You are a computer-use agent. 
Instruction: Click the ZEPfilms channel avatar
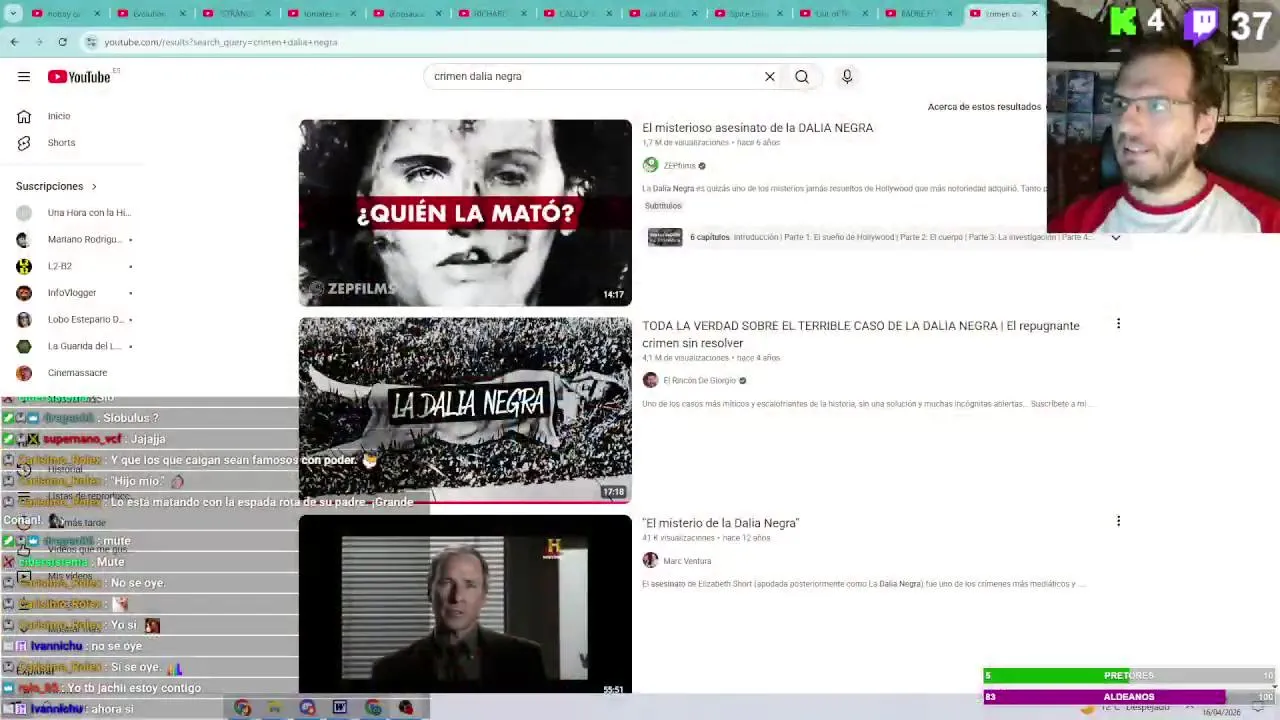pos(650,165)
